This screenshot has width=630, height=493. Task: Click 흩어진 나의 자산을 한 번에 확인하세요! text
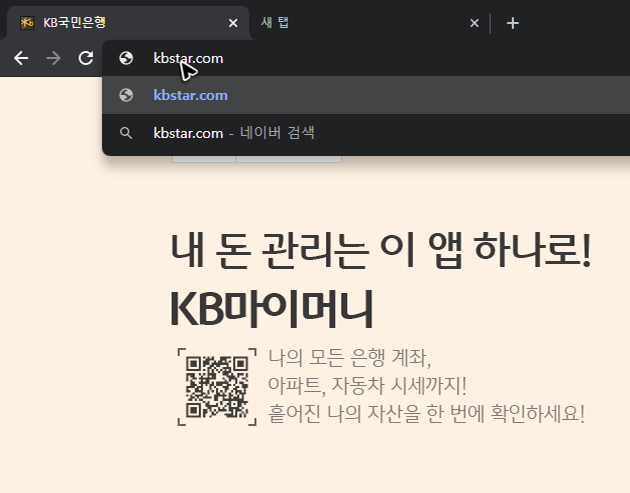[426, 414]
